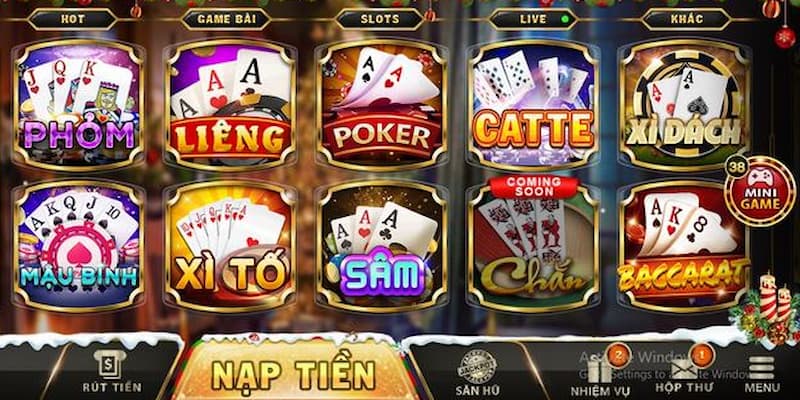Open the LIVE tab
The height and width of the screenshot is (400, 800).
point(533,19)
